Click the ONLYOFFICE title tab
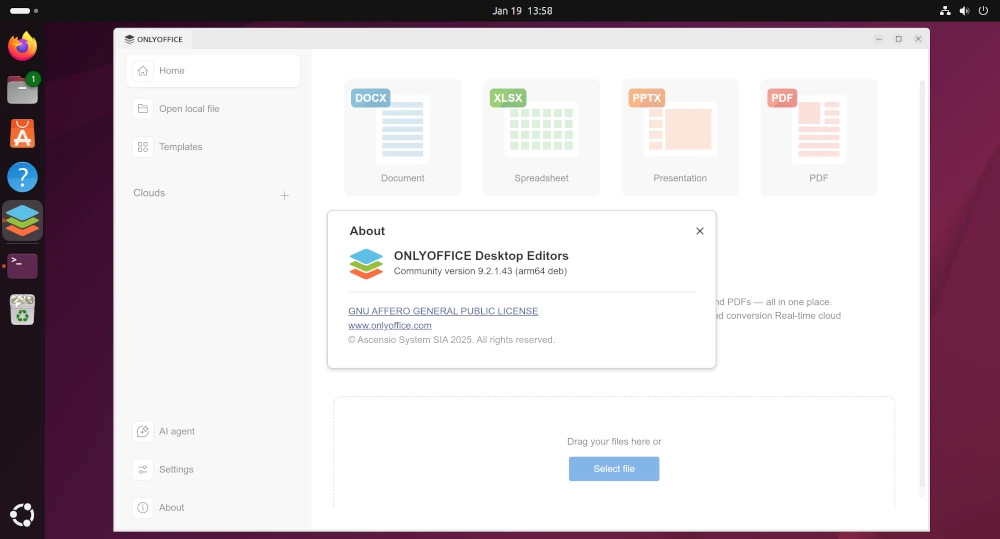The width and height of the screenshot is (1000, 539). pos(154,39)
